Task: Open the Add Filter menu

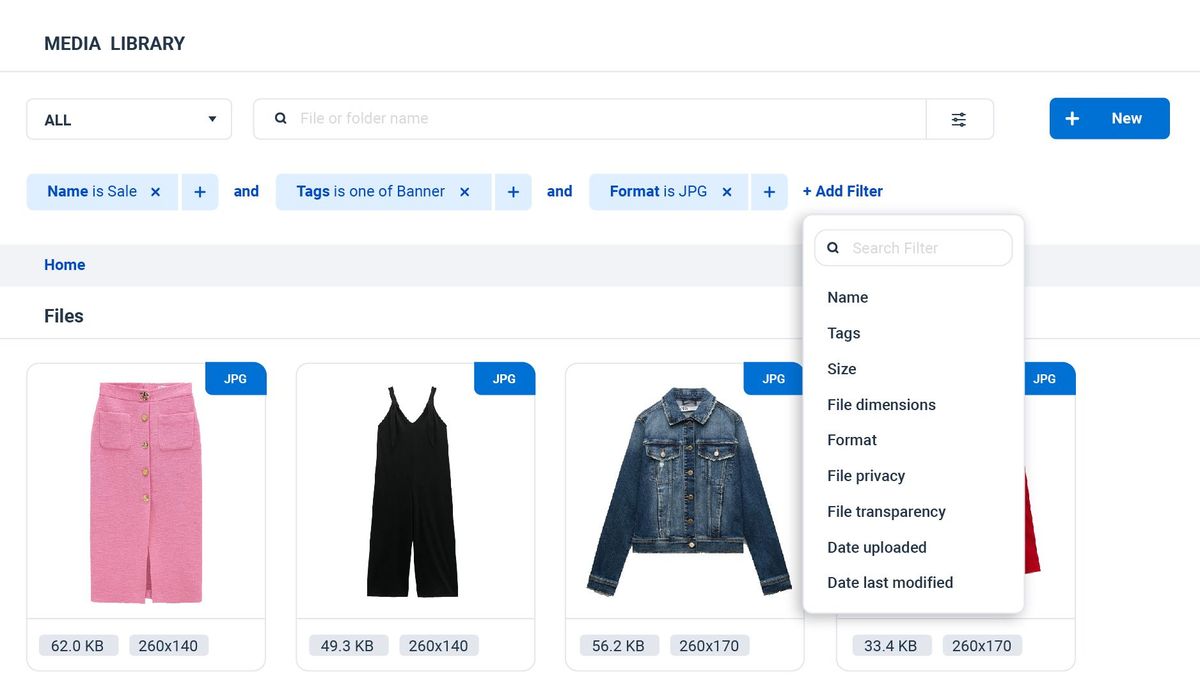Action: point(842,191)
